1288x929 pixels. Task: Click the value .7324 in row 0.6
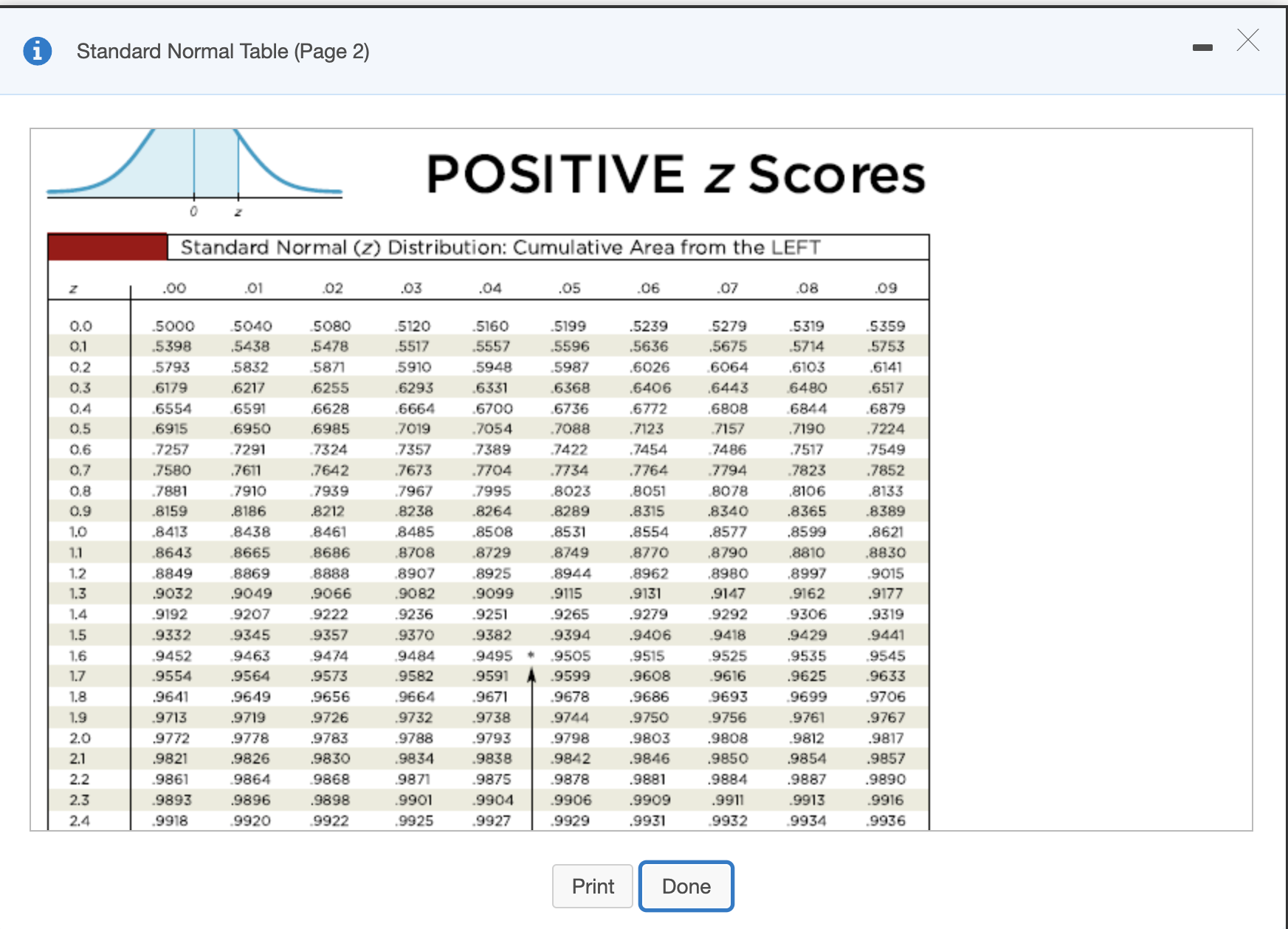(x=328, y=449)
